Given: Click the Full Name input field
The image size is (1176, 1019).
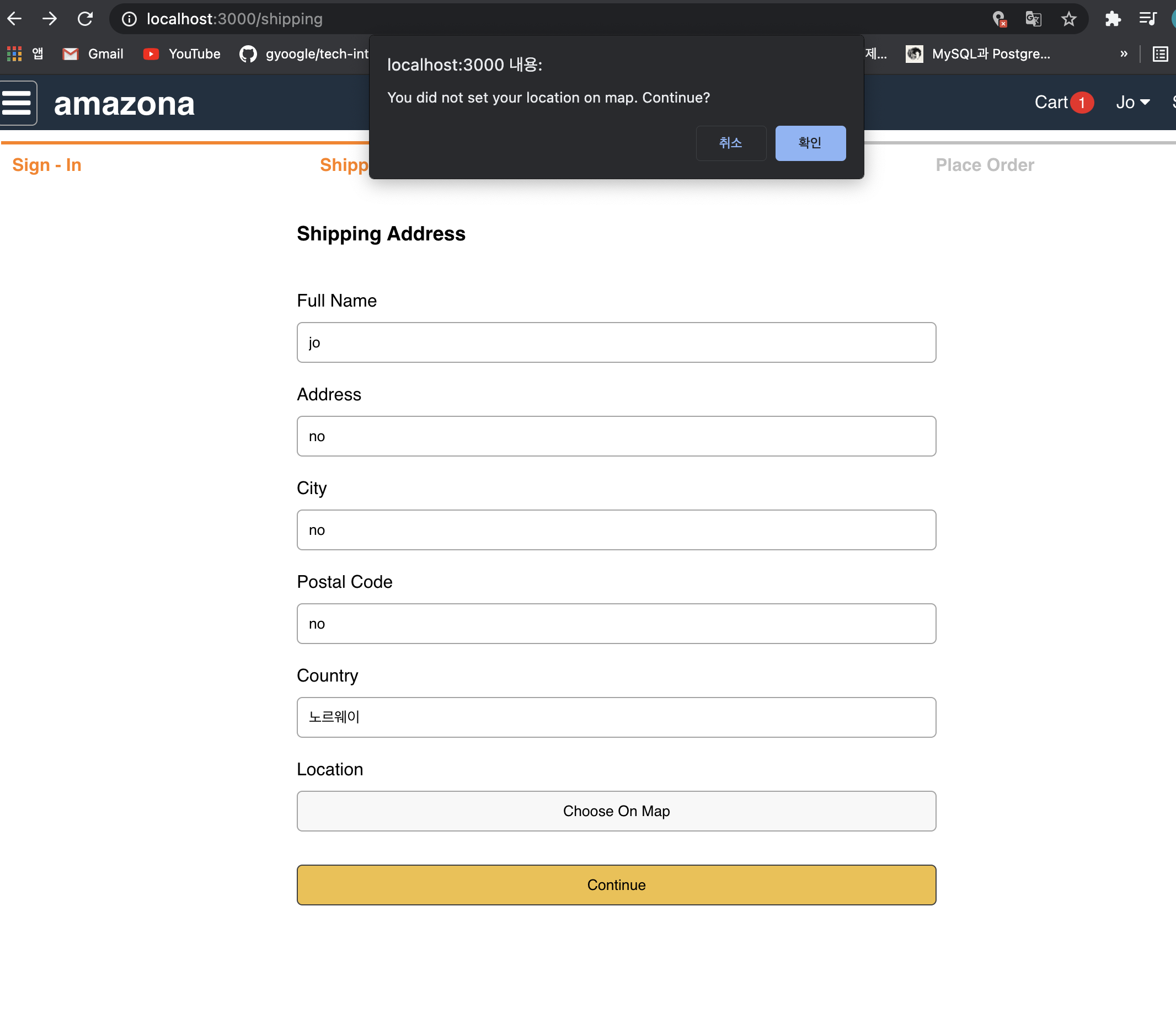Looking at the screenshot, I should click(616, 342).
